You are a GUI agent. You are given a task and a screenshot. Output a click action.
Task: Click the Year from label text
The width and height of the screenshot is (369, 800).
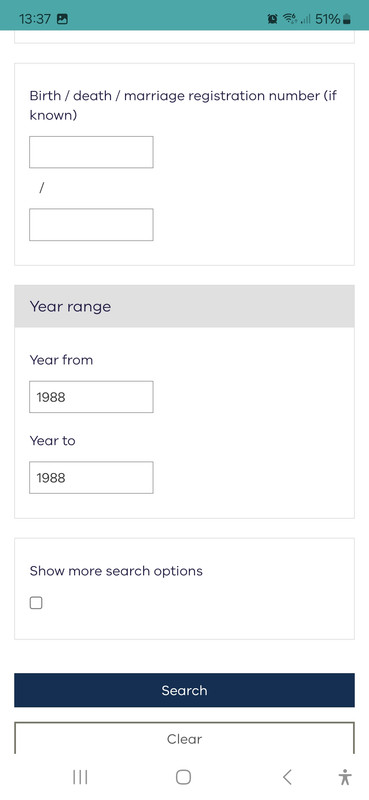click(61, 360)
